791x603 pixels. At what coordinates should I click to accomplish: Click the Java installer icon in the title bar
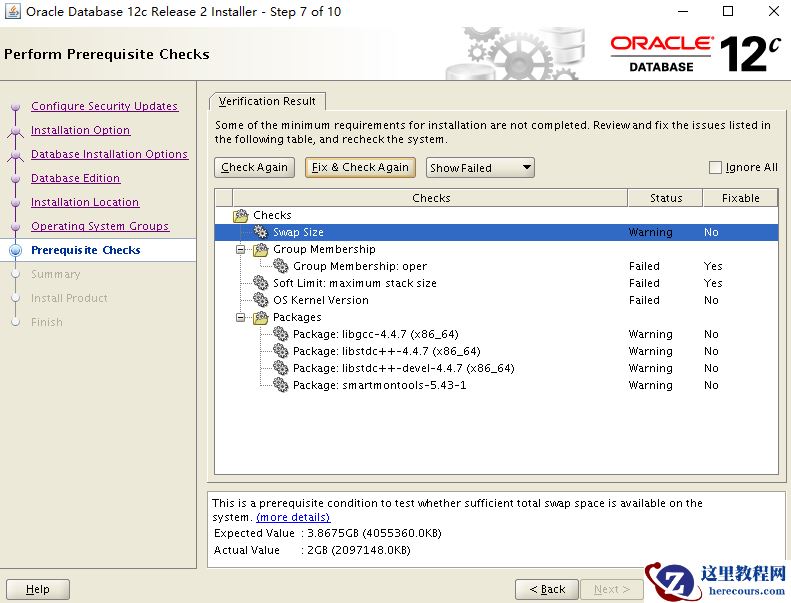[x=13, y=11]
